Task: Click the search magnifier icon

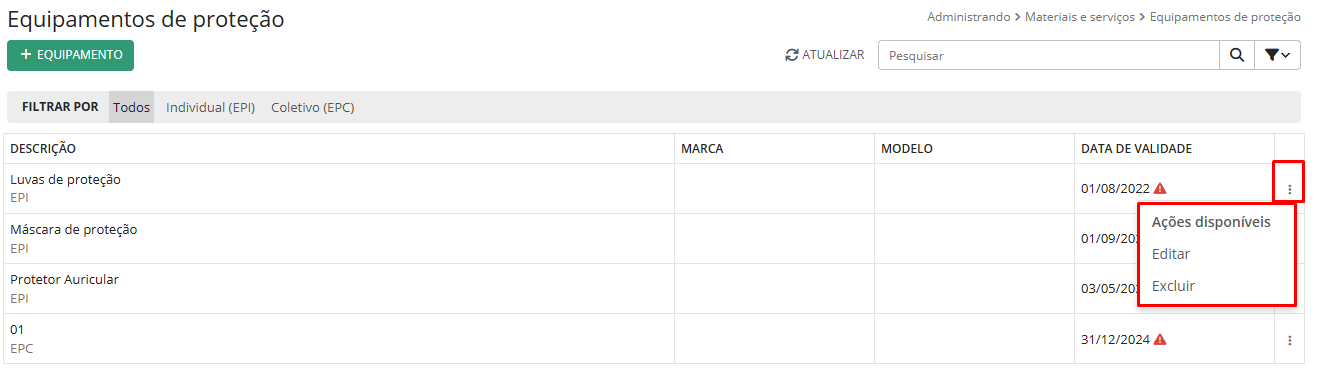Action: tap(1236, 56)
